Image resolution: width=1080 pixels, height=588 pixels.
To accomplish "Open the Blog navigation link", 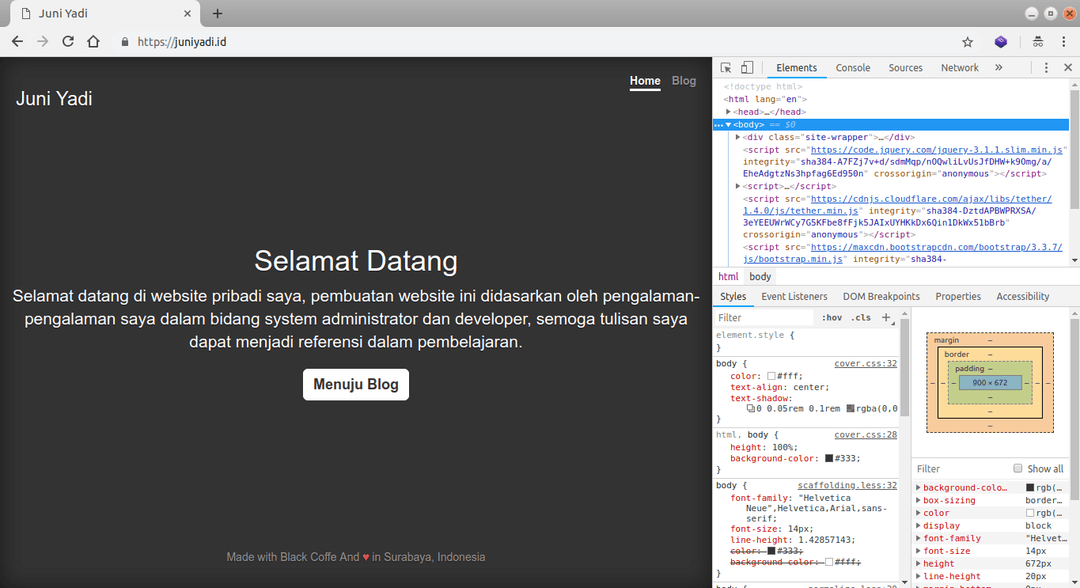I will point(684,81).
